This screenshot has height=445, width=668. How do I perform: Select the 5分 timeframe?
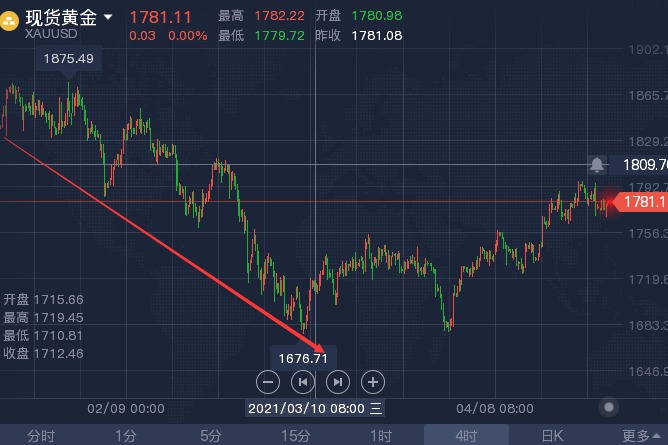(x=210, y=435)
